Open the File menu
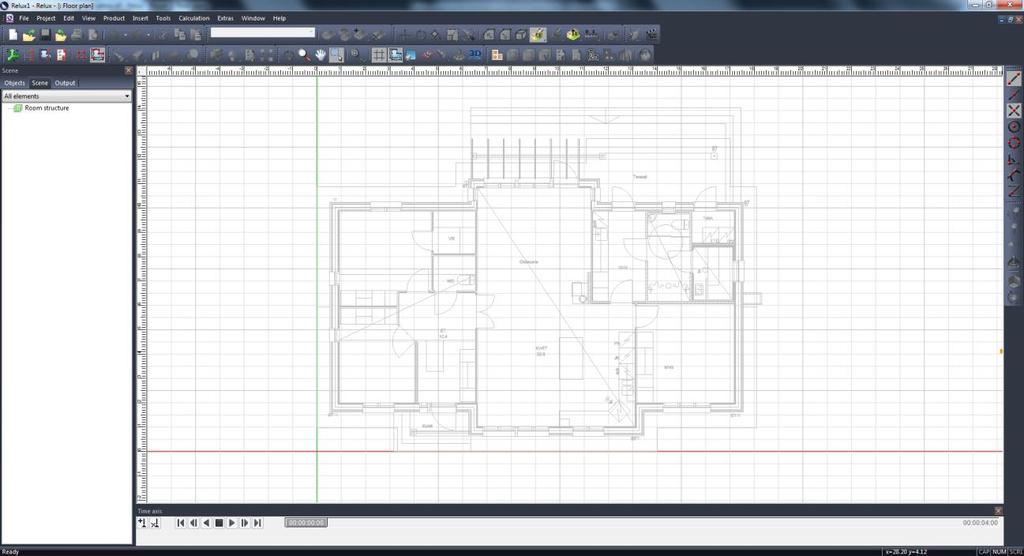This screenshot has height=556, width=1024. (24, 18)
